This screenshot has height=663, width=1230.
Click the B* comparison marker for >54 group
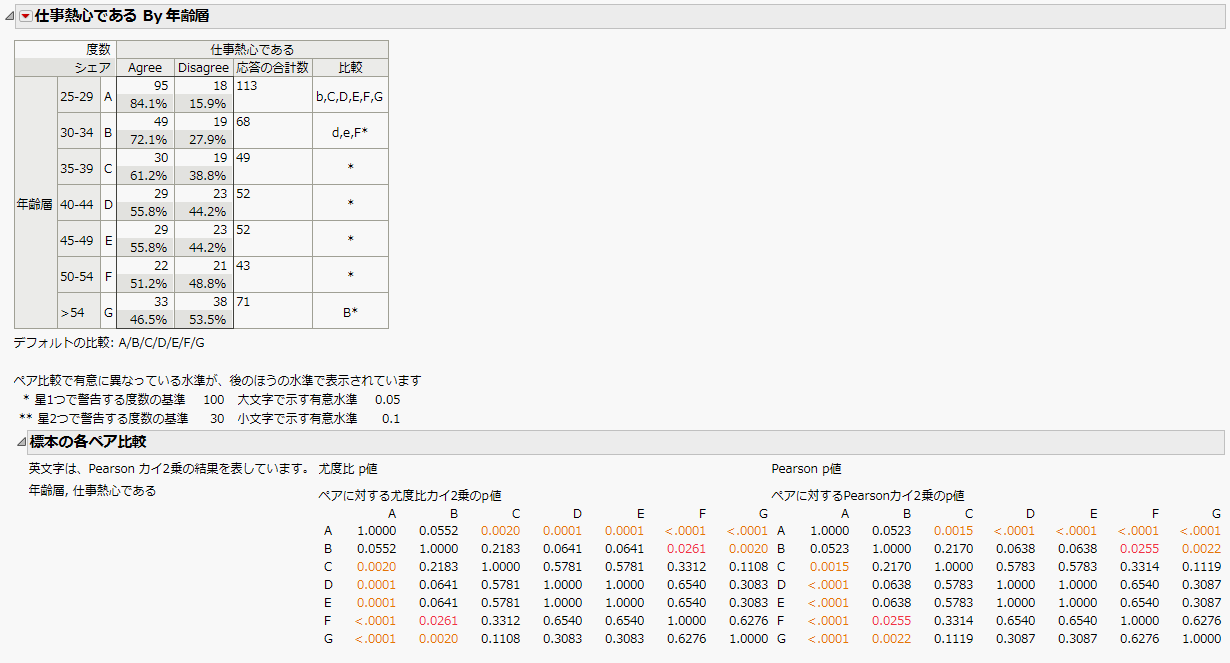349,309
